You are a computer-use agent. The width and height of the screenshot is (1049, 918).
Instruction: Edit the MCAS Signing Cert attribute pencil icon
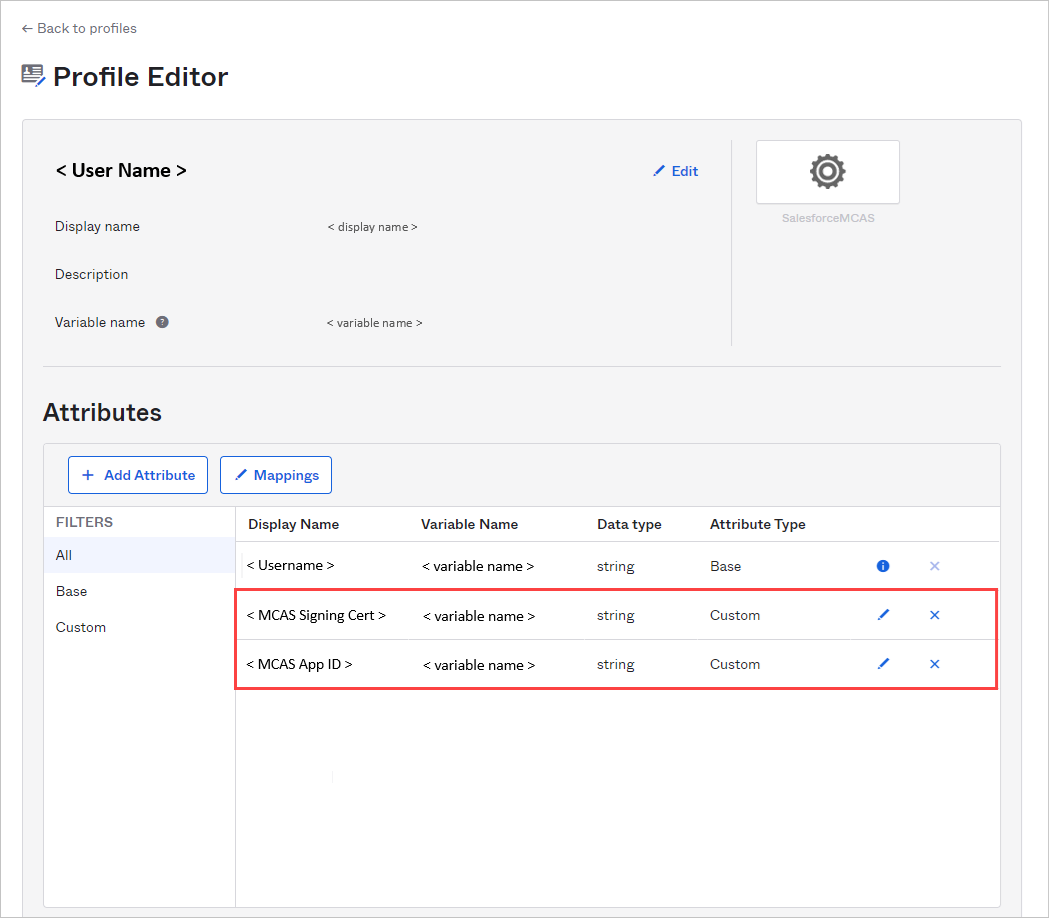coord(883,614)
